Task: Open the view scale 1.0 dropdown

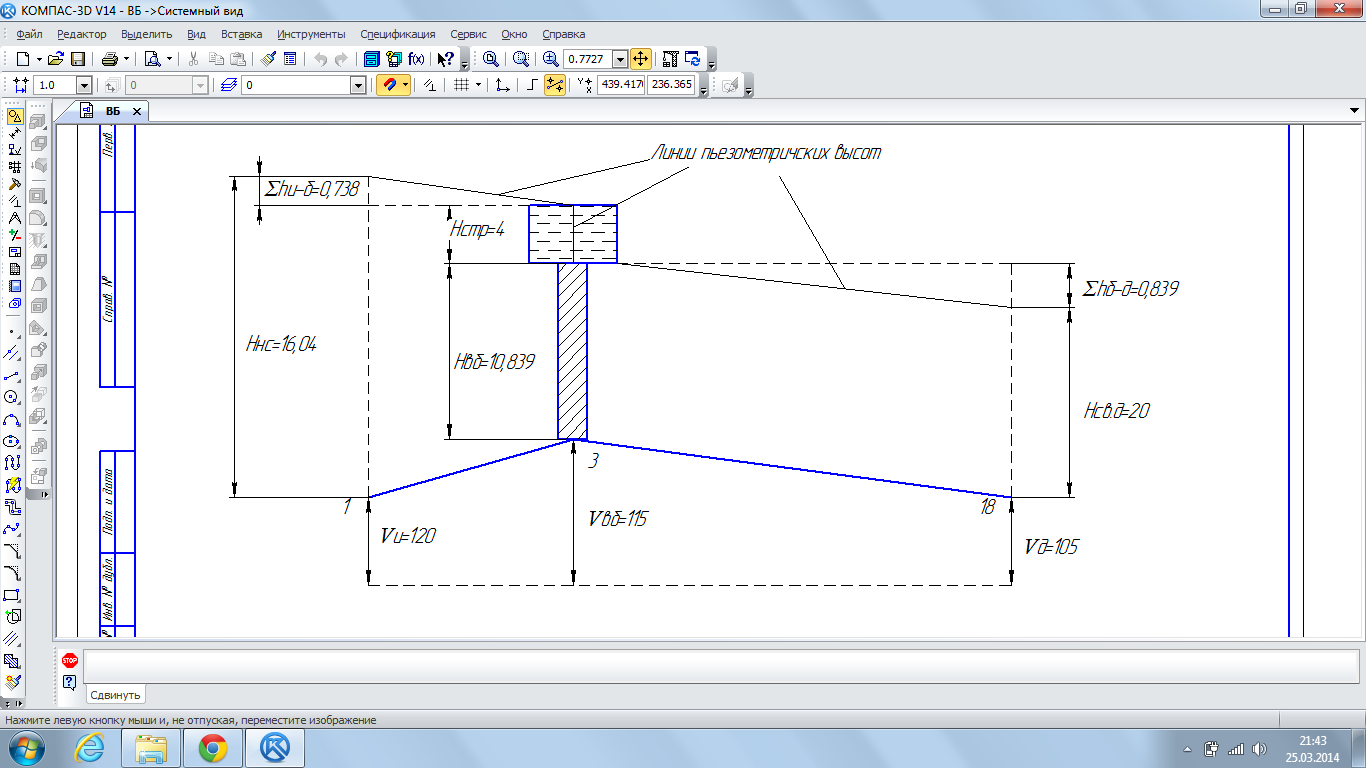Action: [84, 86]
